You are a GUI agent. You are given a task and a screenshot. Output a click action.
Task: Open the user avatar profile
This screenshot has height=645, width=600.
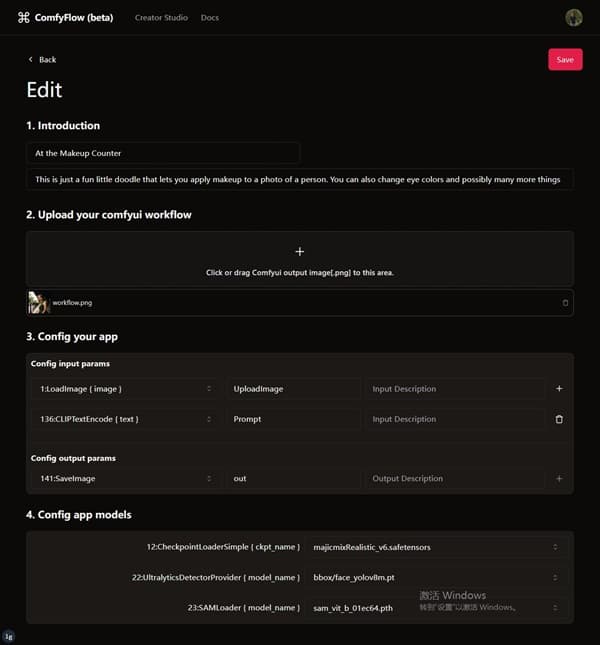click(x=573, y=18)
